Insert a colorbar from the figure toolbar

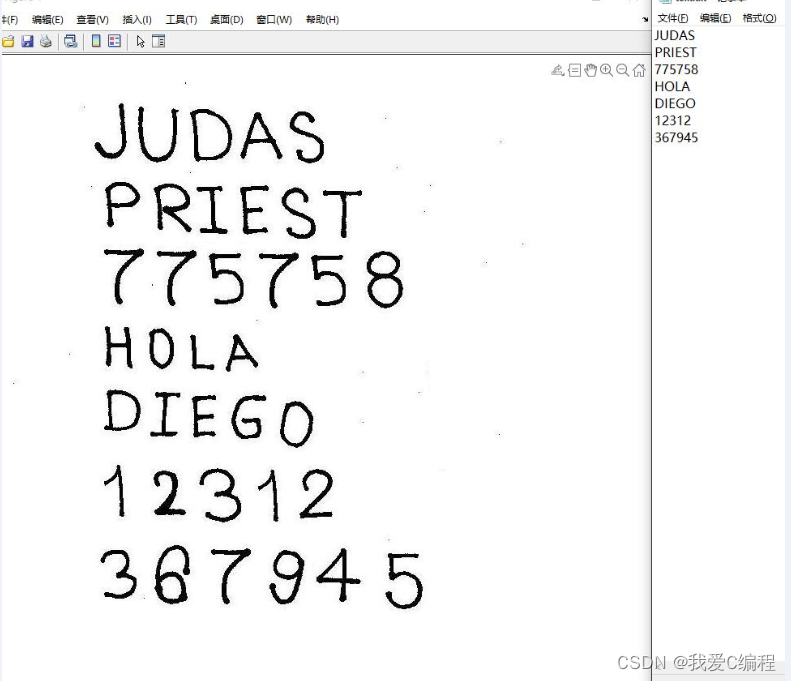click(x=96, y=41)
